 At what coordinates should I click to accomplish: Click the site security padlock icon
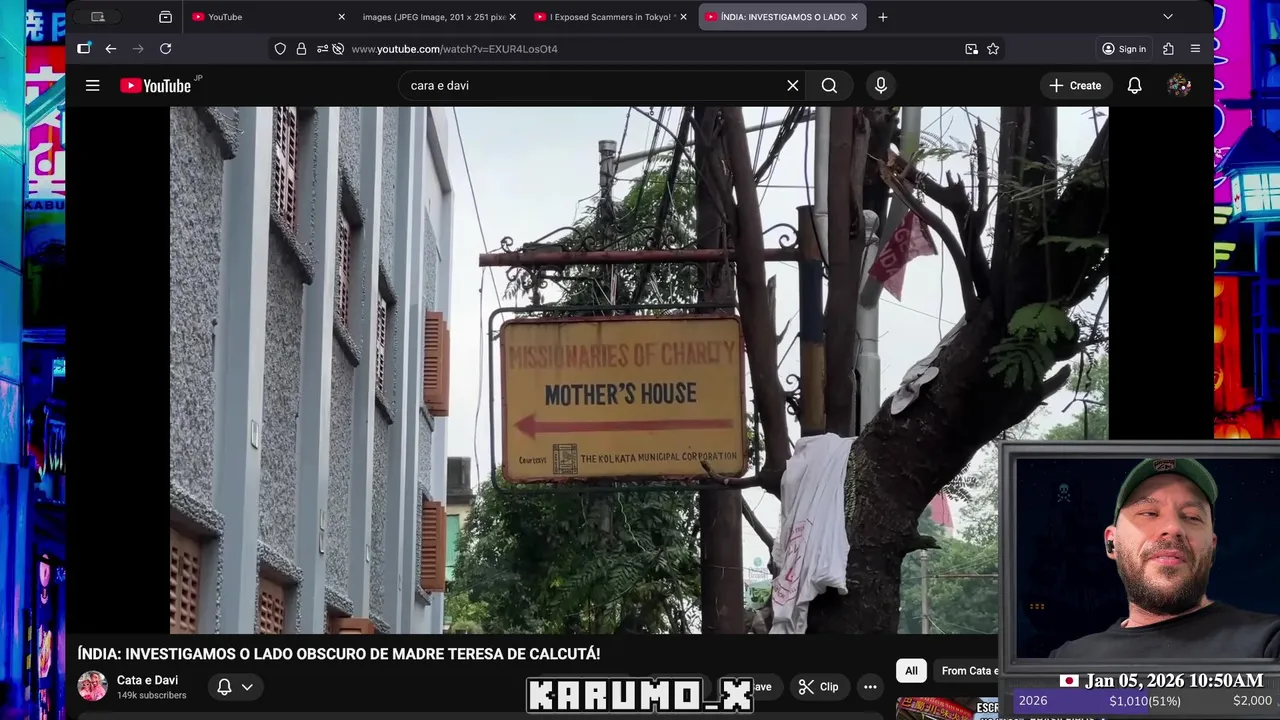301,49
